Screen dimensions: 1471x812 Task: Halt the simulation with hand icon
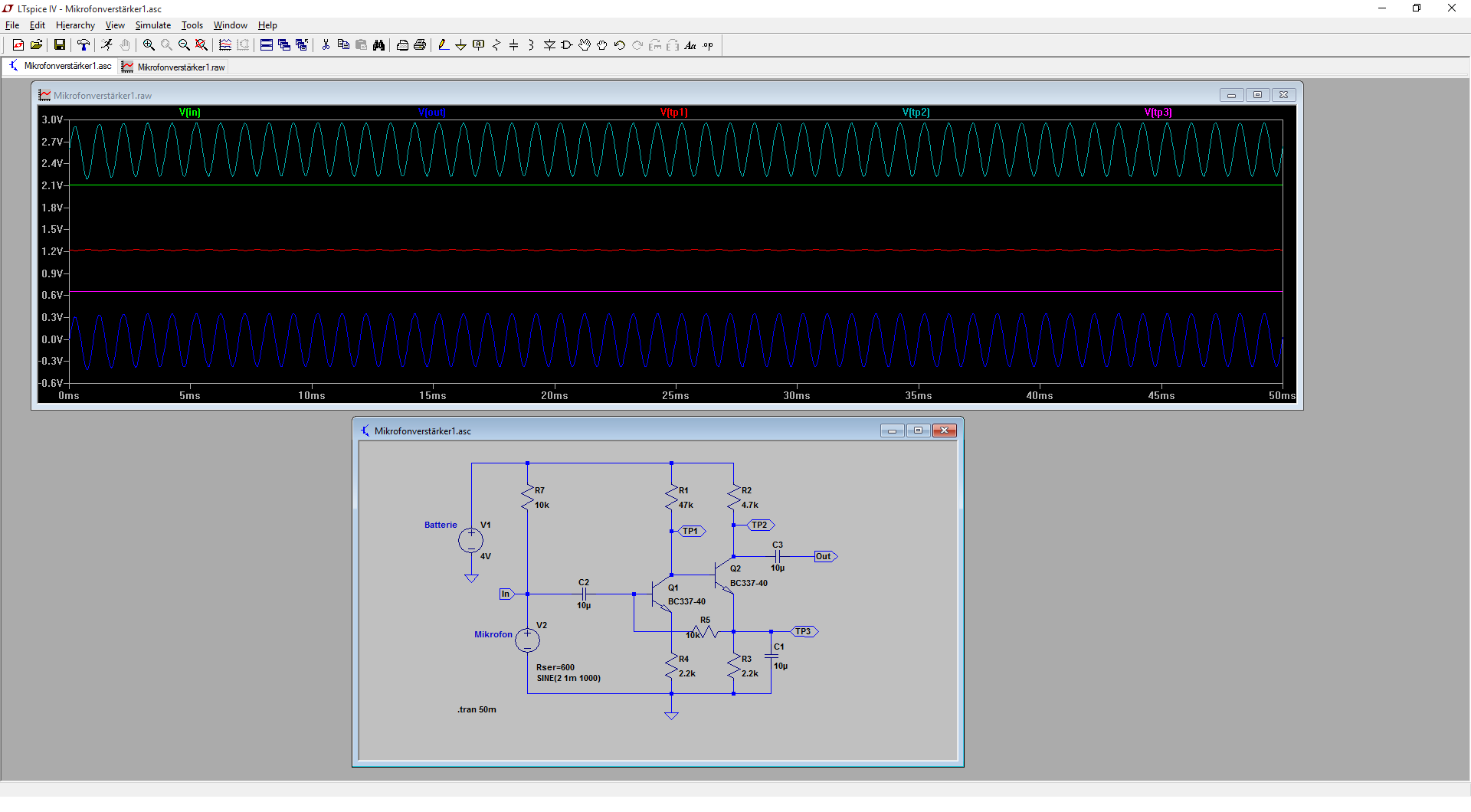coord(125,45)
